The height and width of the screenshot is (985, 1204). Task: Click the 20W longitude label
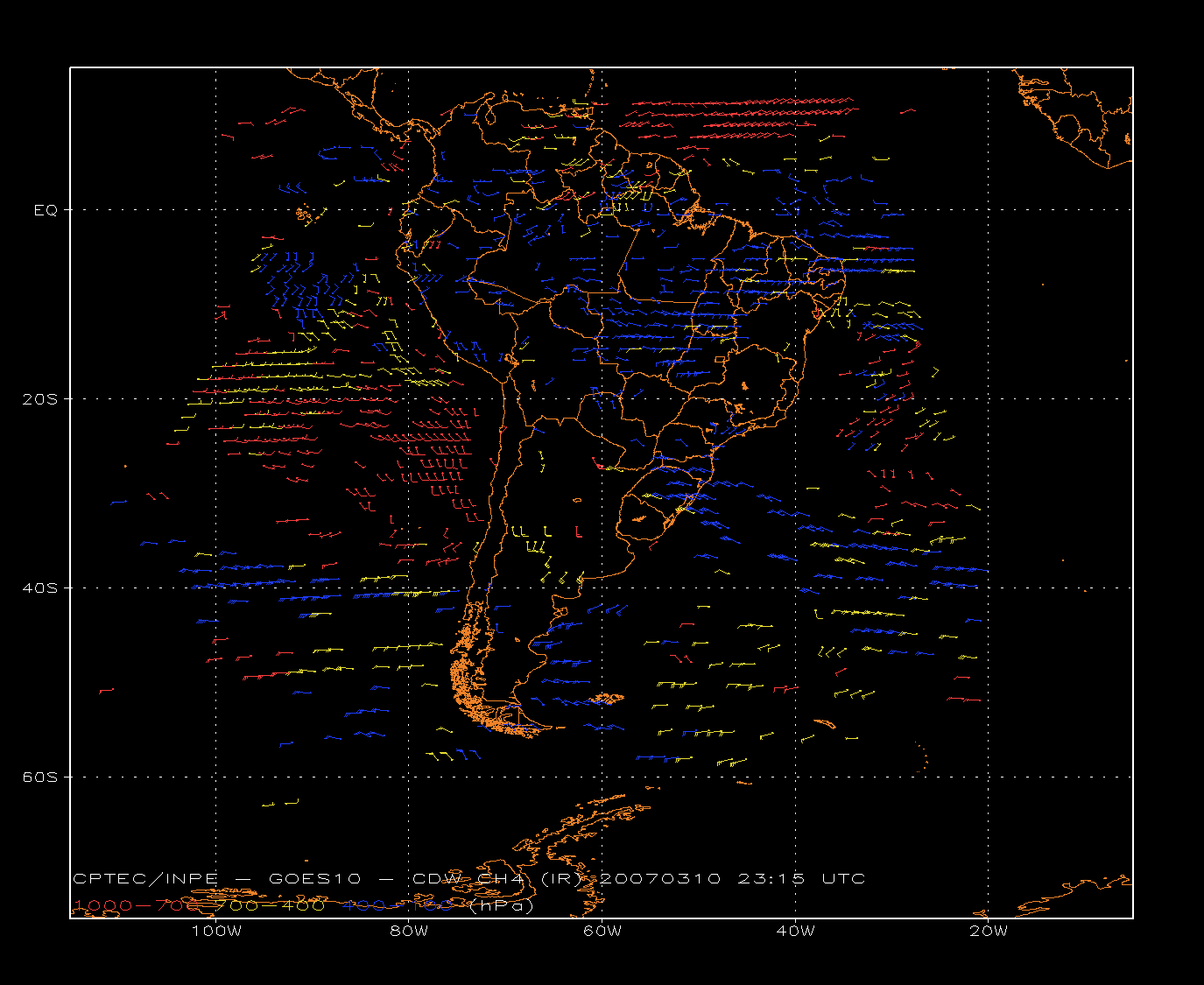(989, 931)
